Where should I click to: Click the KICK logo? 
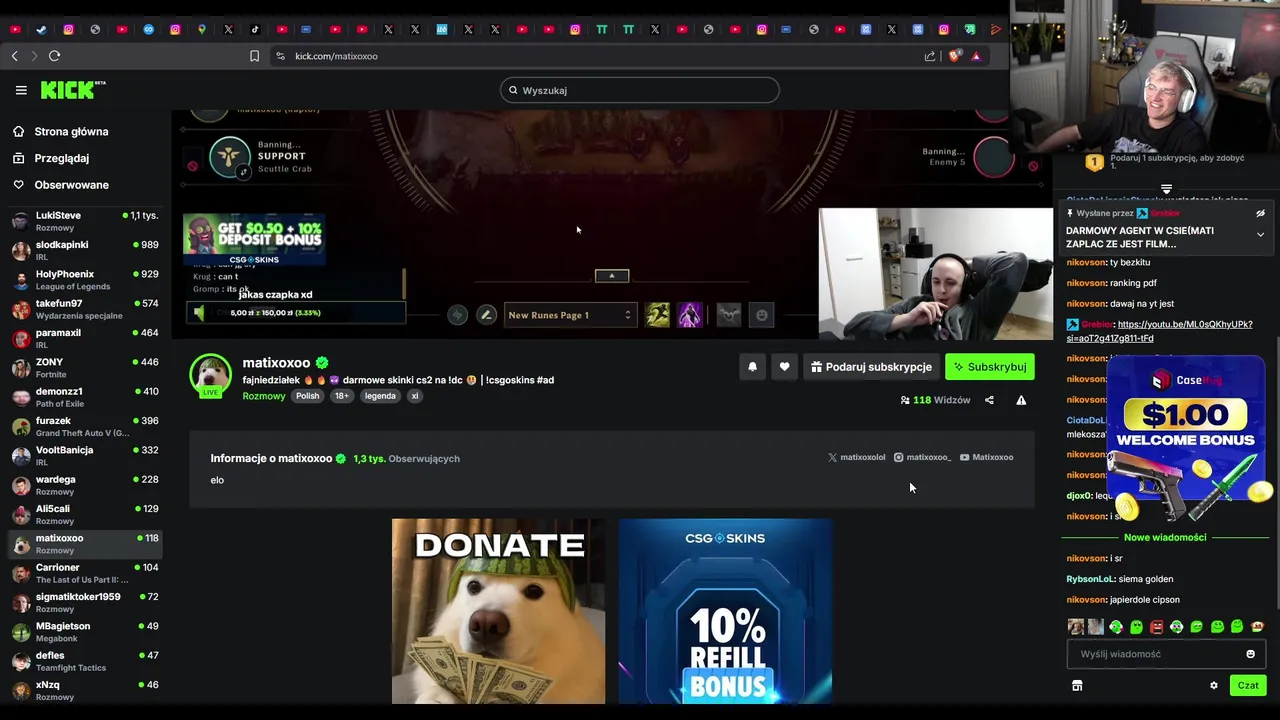tap(73, 90)
